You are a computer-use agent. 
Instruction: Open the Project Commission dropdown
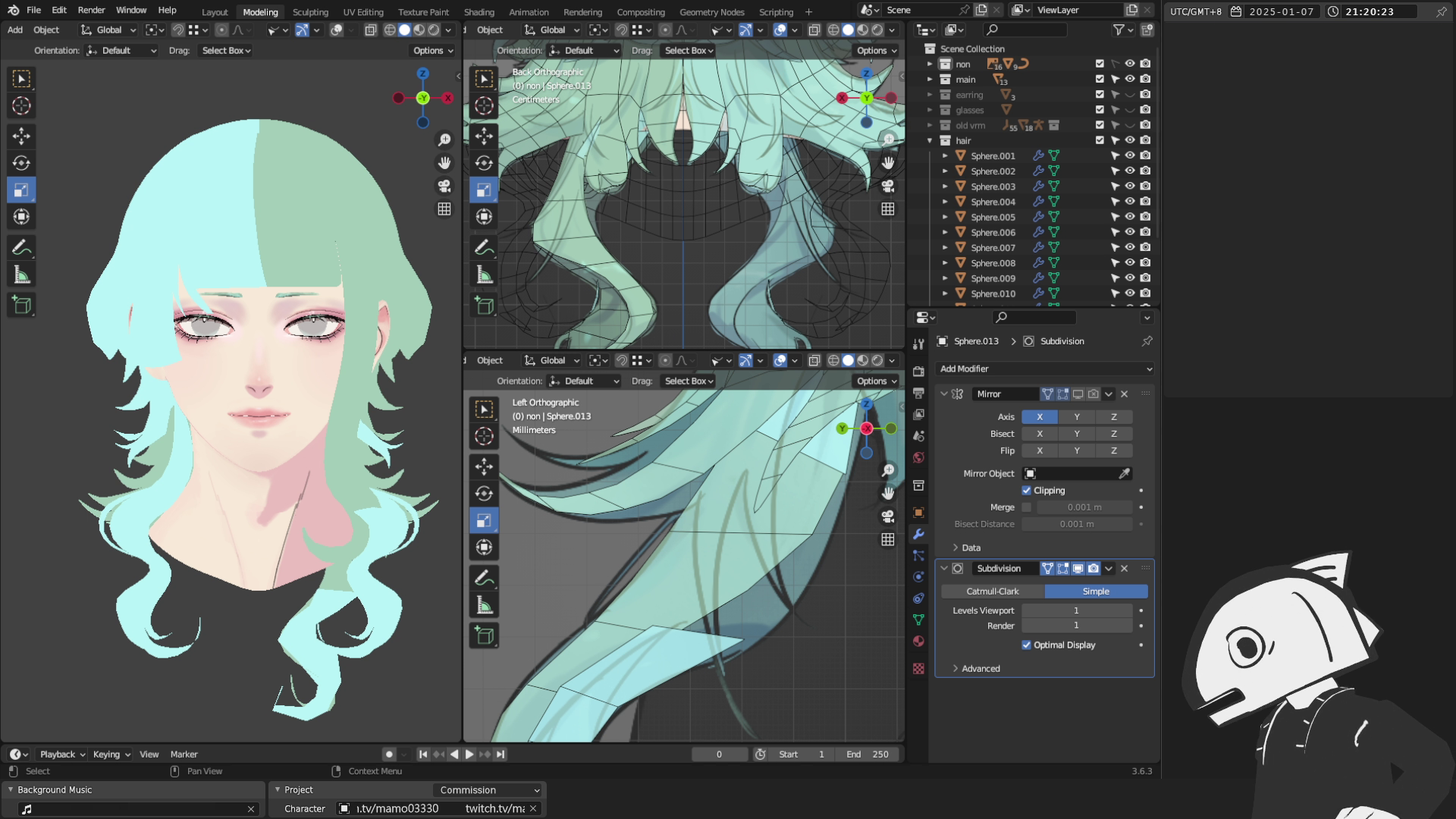click(489, 790)
